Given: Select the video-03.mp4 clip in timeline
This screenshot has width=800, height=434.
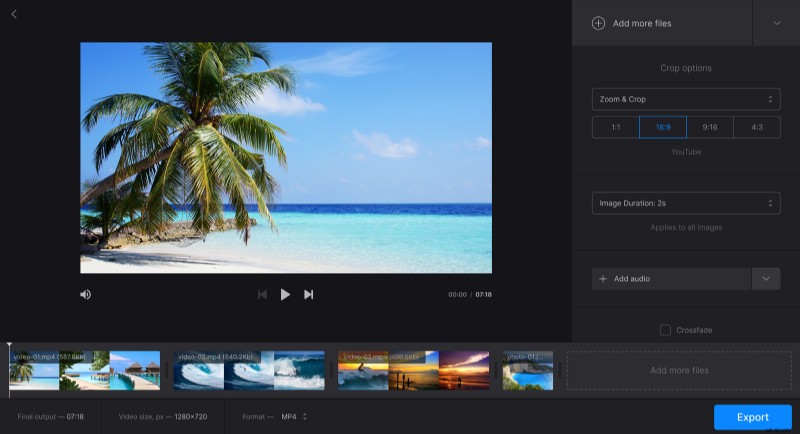Looking at the screenshot, I should tap(413, 370).
